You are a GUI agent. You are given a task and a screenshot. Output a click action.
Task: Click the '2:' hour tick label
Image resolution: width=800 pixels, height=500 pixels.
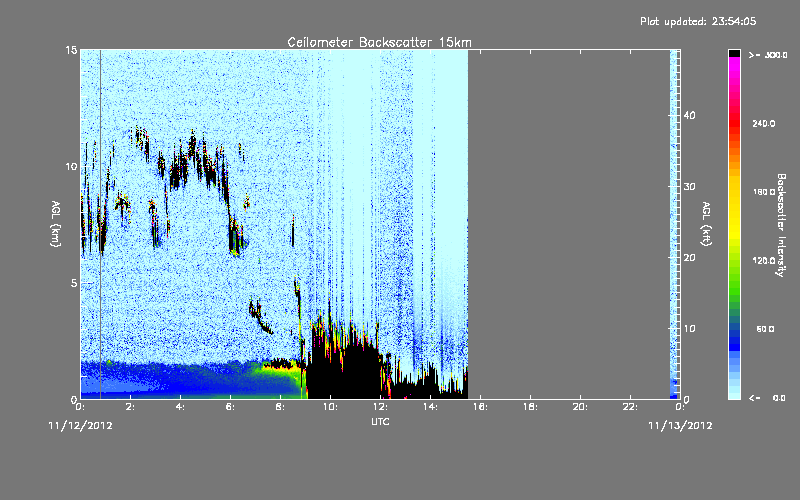[x=131, y=407]
